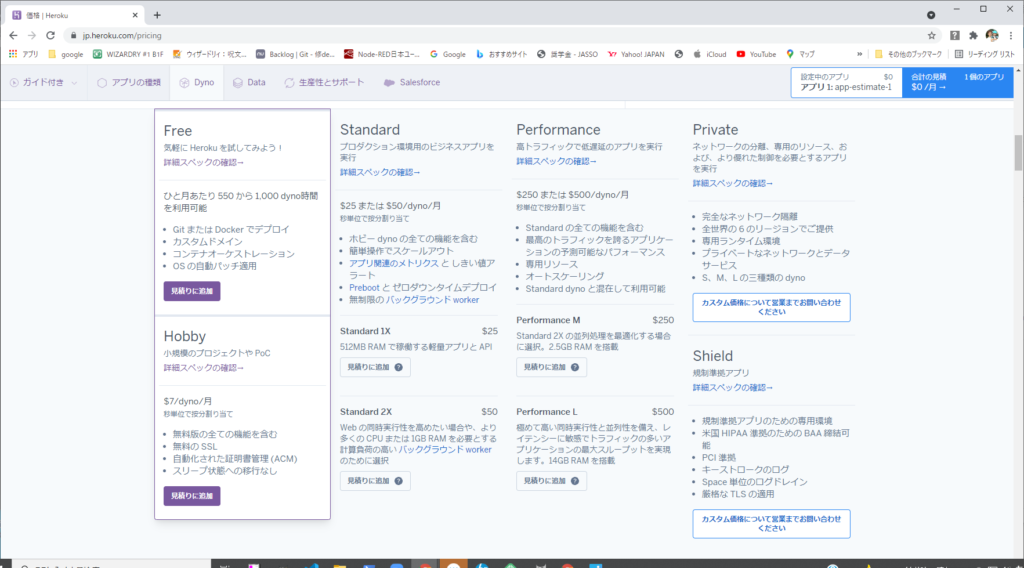
Task: Reload the page with the refresh icon
Action: tap(50, 34)
